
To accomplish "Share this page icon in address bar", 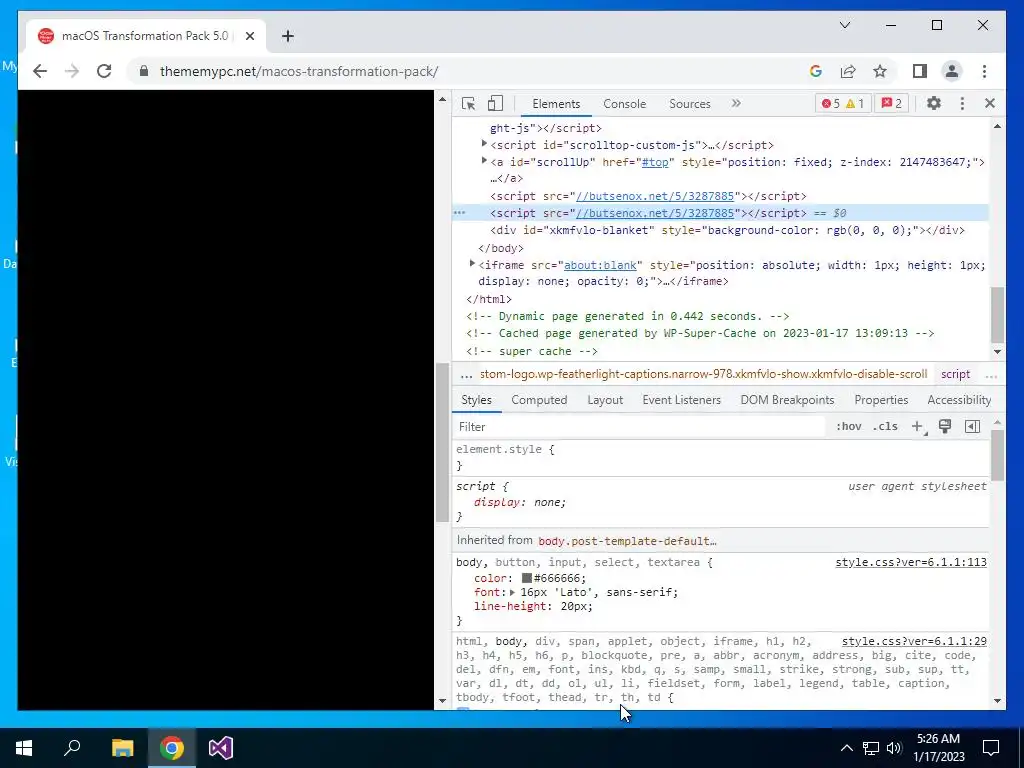I will pos(848,71).
